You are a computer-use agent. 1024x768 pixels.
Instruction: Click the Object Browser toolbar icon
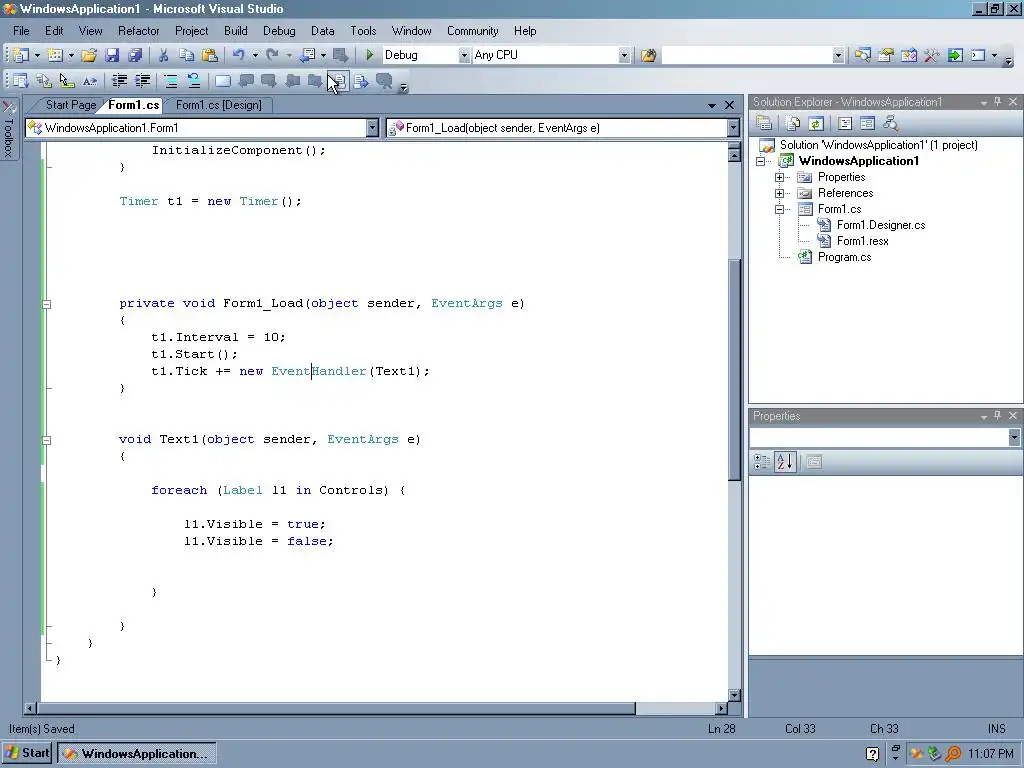tap(908, 56)
